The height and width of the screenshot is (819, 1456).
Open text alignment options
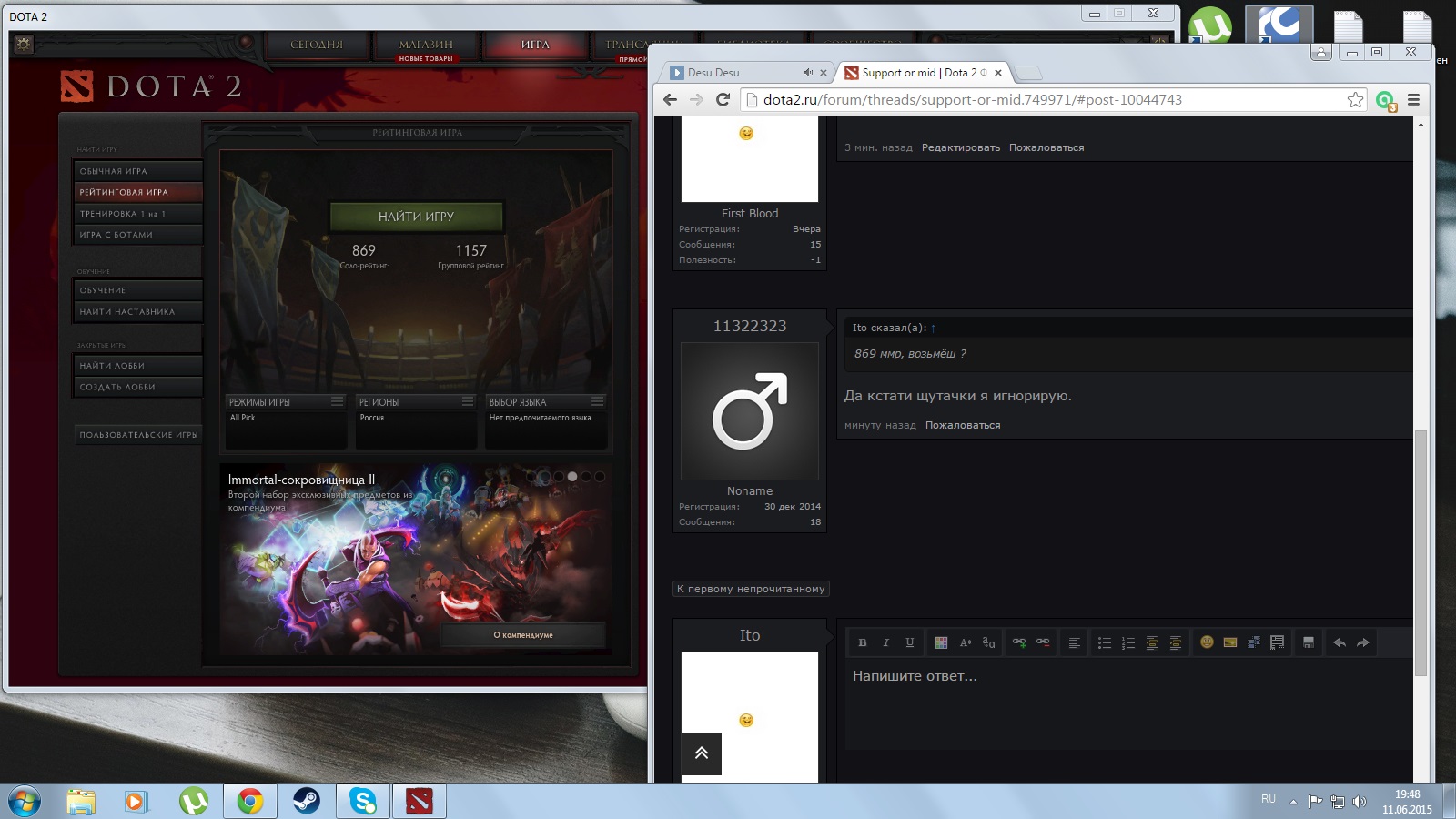(x=1075, y=642)
